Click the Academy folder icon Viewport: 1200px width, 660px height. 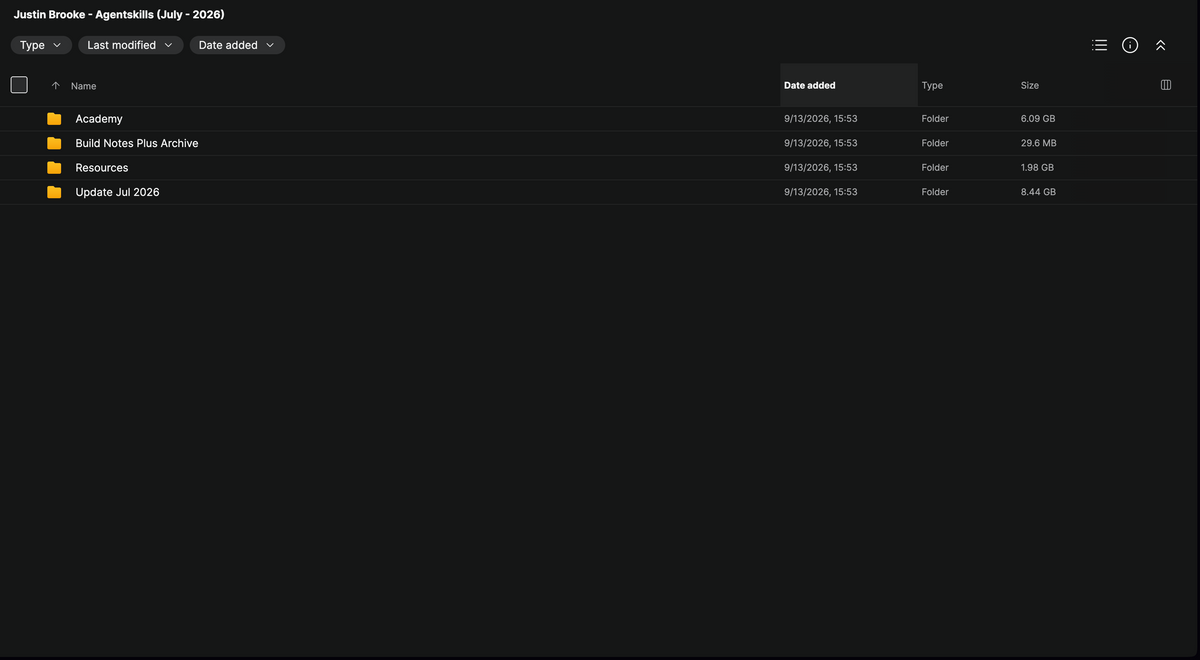click(54, 119)
